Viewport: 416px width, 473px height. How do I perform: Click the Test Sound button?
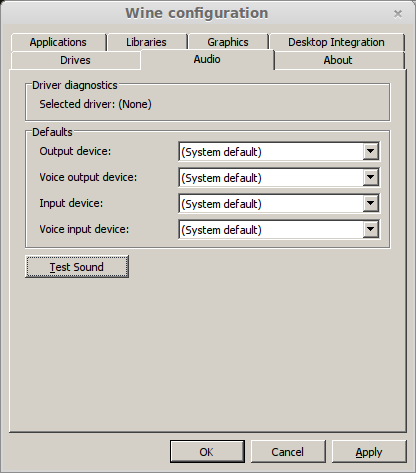[x=77, y=267]
